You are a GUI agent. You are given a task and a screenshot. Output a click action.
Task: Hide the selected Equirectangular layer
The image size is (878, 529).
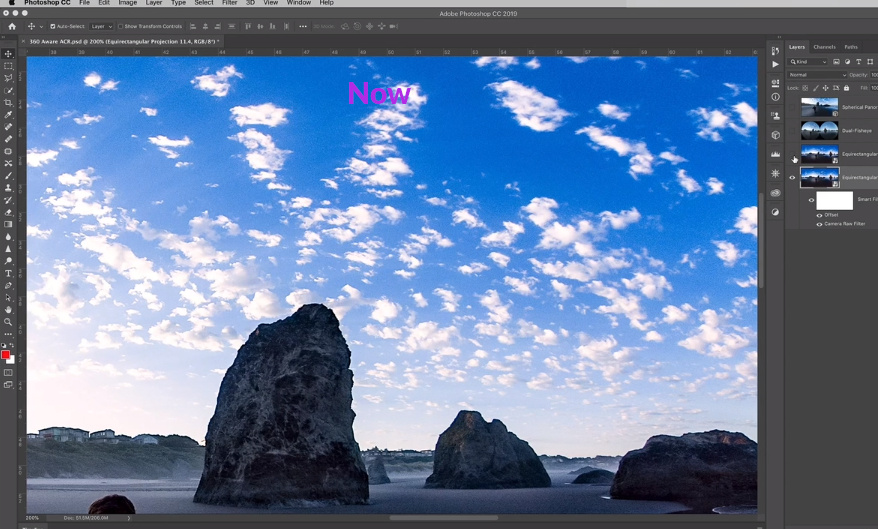(x=792, y=177)
